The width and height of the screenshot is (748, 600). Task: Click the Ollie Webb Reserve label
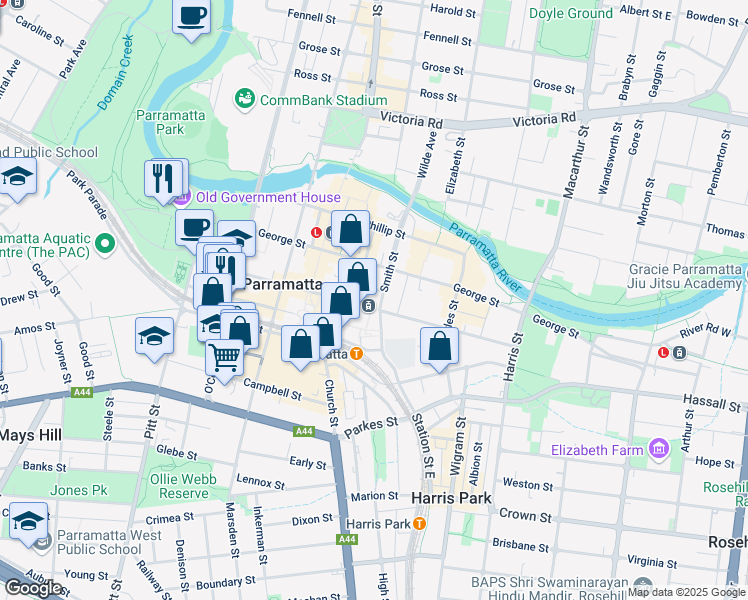pyautogui.click(x=183, y=486)
